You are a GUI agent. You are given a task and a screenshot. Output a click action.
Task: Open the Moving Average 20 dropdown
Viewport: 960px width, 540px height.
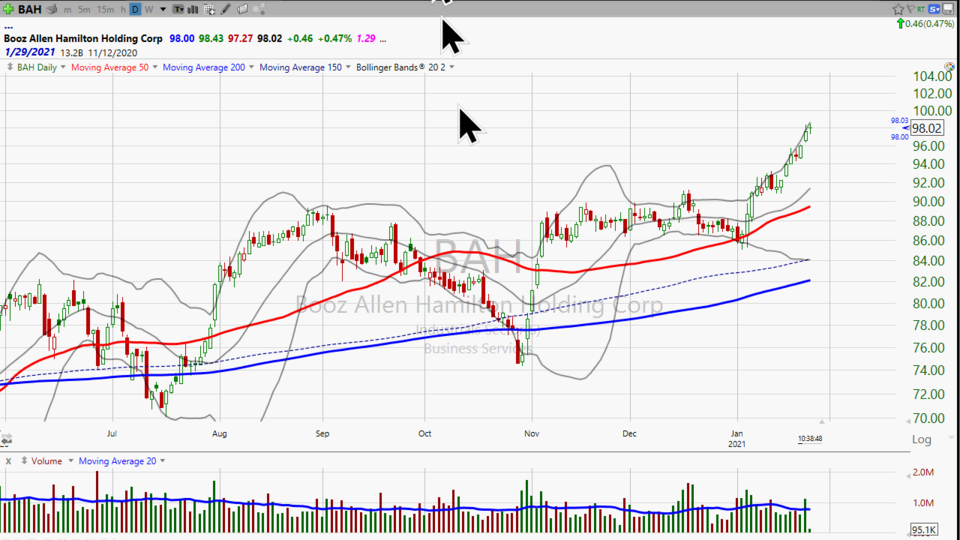pos(162,461)
